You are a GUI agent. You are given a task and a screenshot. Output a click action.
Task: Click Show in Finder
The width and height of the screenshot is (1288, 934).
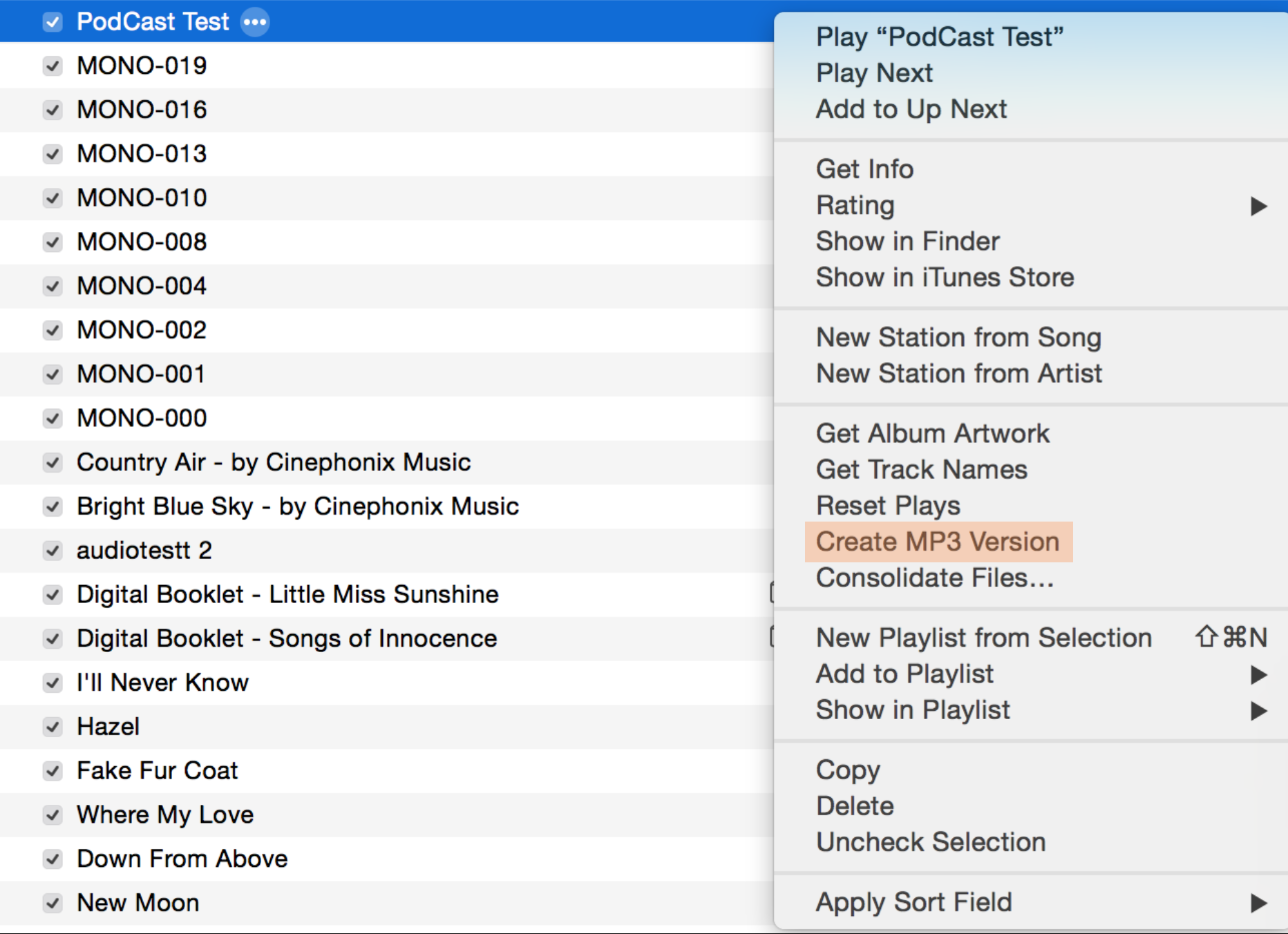907,241
